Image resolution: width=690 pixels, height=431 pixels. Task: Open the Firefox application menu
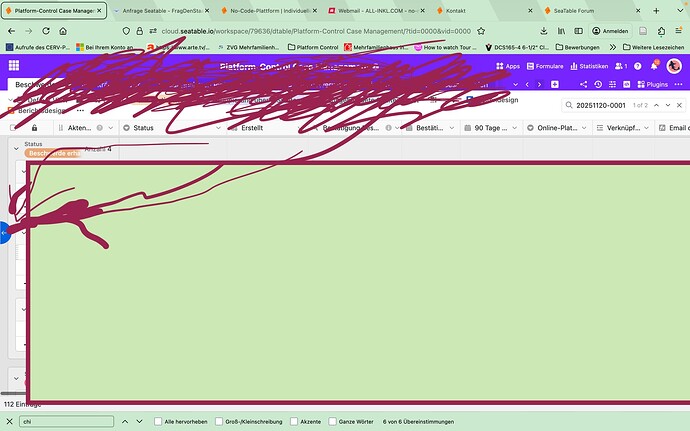click(x=679, y=31)
